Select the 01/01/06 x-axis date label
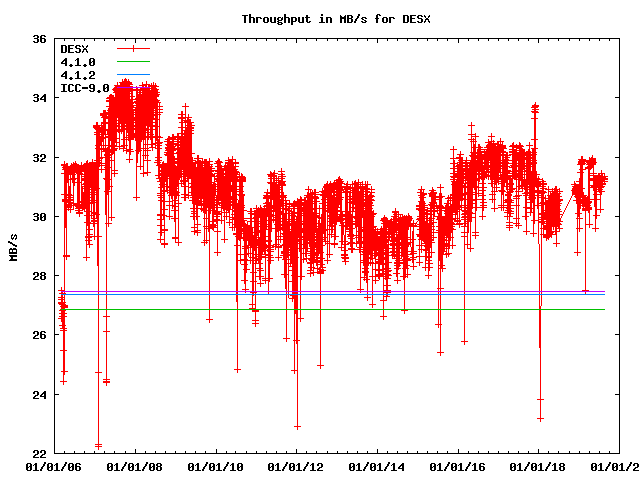This screenshot has height=480, width=640. [53, 467]
